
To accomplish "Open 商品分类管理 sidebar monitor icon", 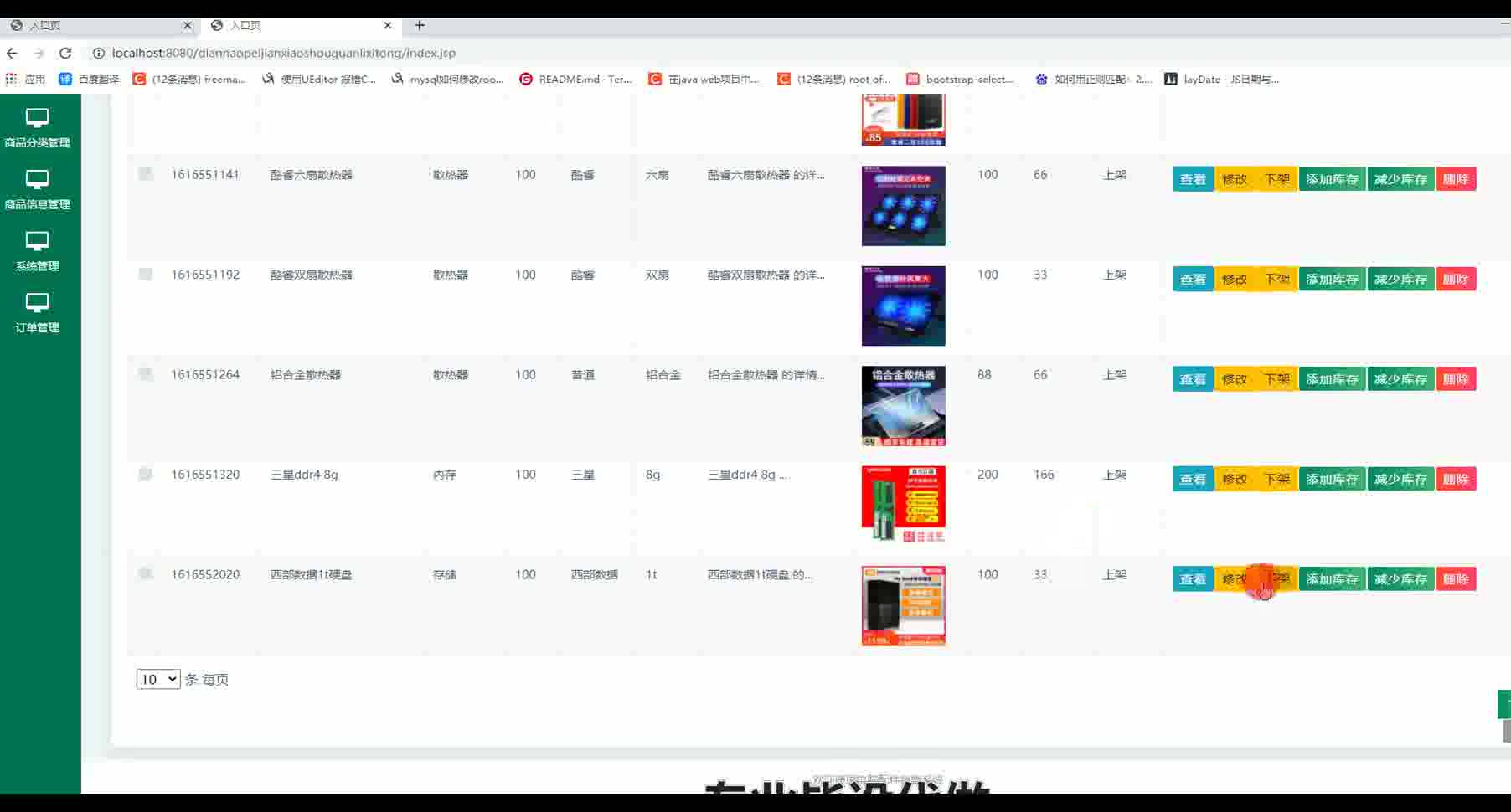I will (37, 118).
